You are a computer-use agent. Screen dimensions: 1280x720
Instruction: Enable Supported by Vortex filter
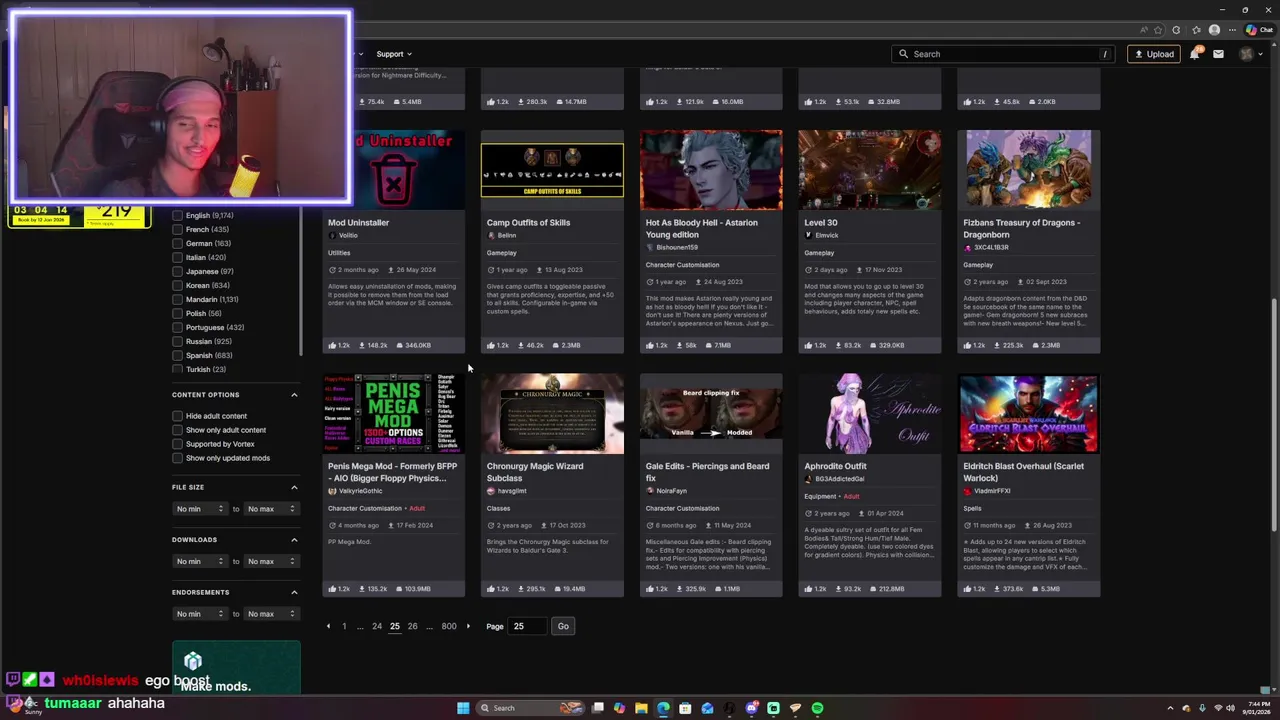point(177,444)
